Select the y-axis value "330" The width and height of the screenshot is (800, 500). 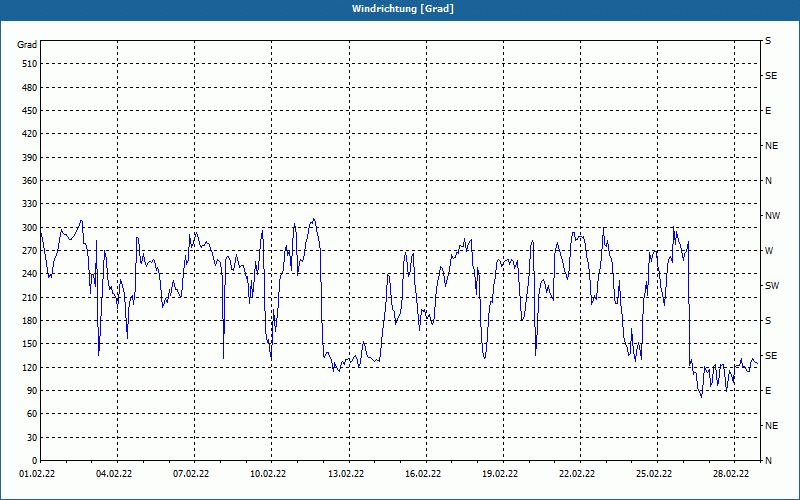[30, 204]
